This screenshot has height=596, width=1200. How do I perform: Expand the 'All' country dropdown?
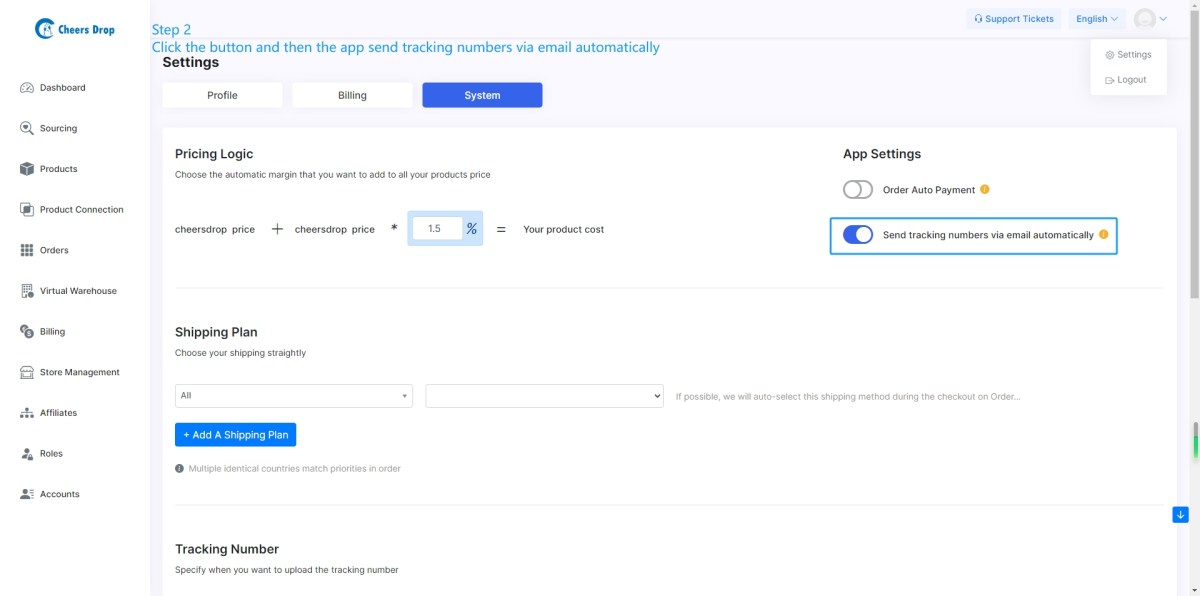point(293,396)
